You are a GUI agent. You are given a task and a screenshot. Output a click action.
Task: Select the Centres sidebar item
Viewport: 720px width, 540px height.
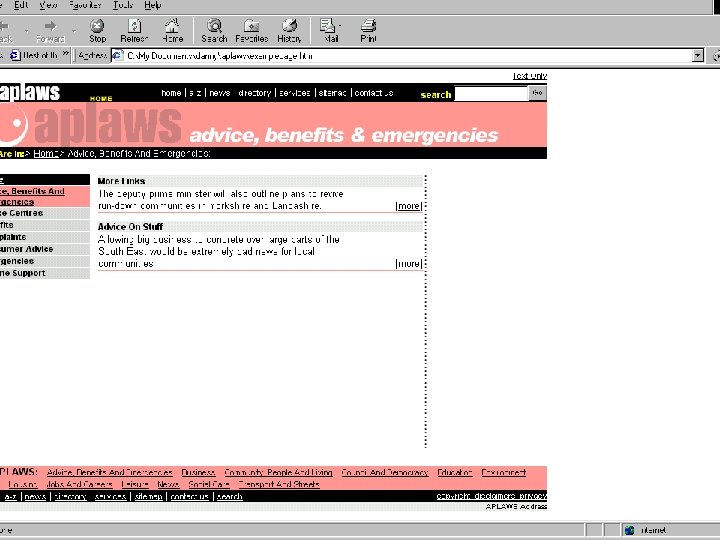(45, 213)
